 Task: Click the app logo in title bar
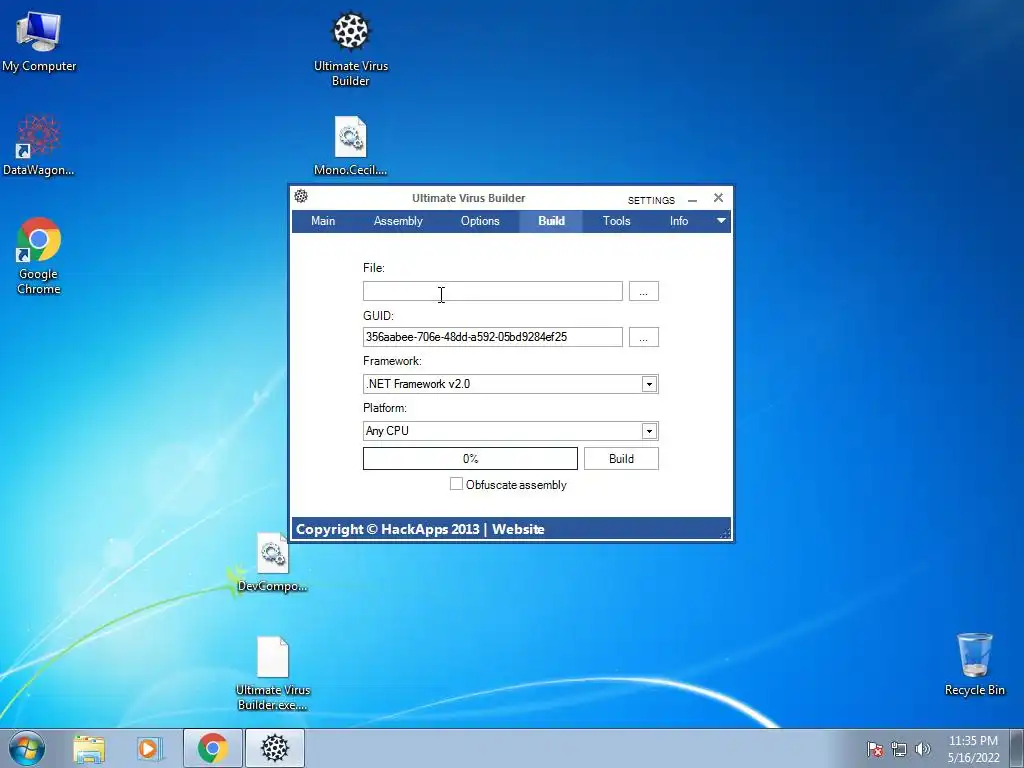click(301, 196)
